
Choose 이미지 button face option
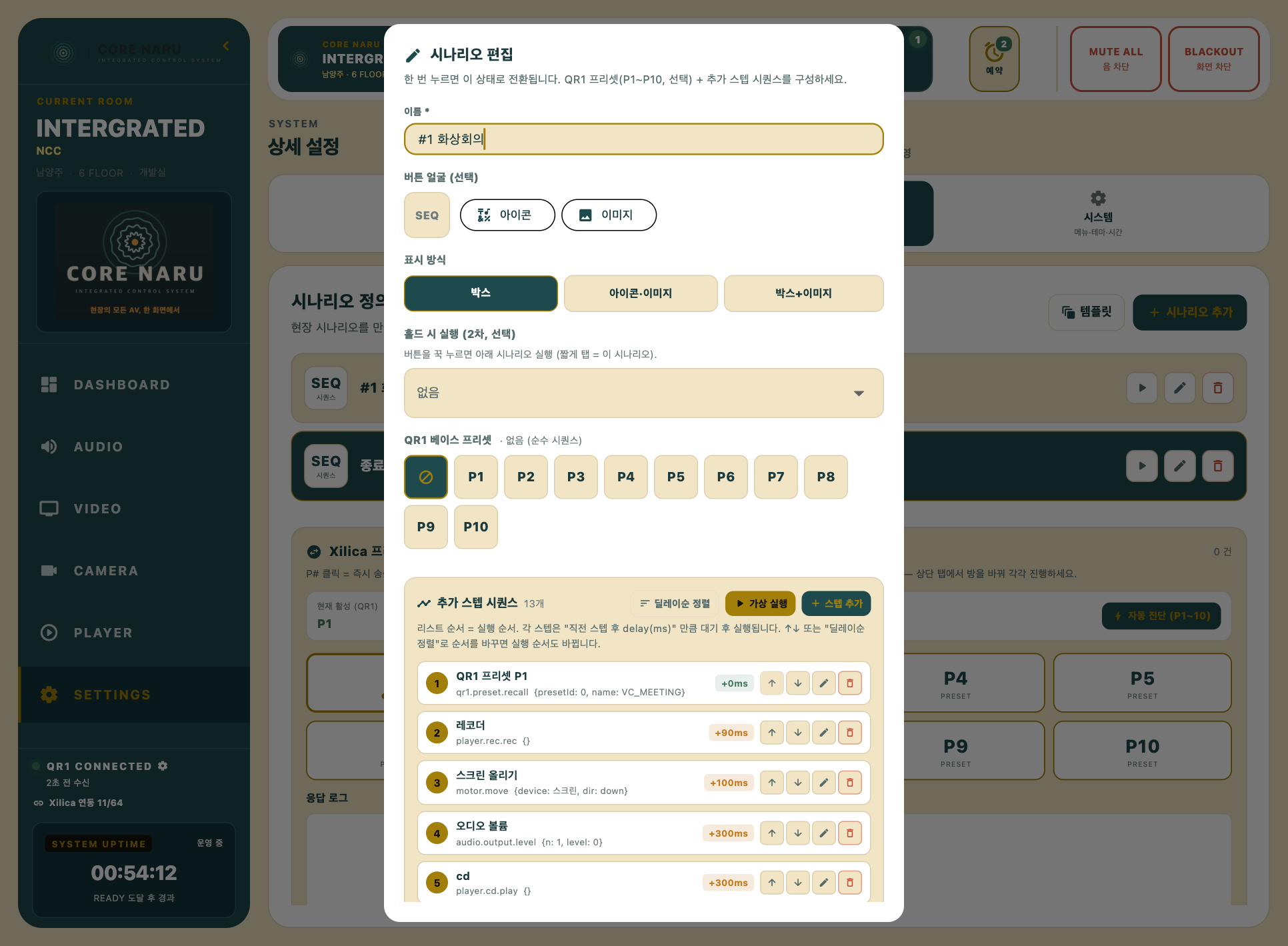609,215
